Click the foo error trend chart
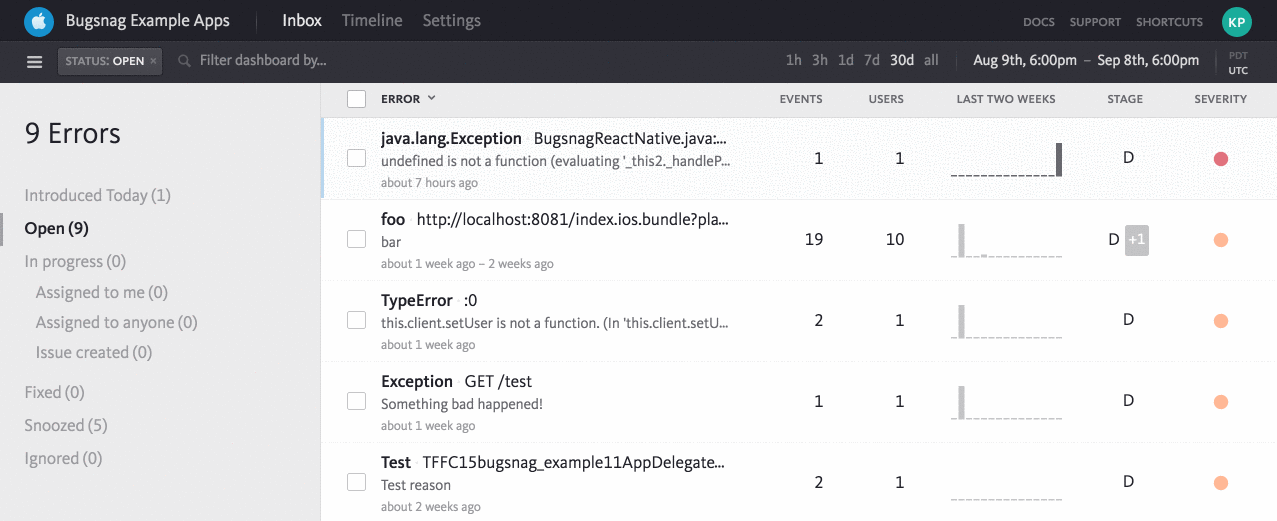 1006,241
